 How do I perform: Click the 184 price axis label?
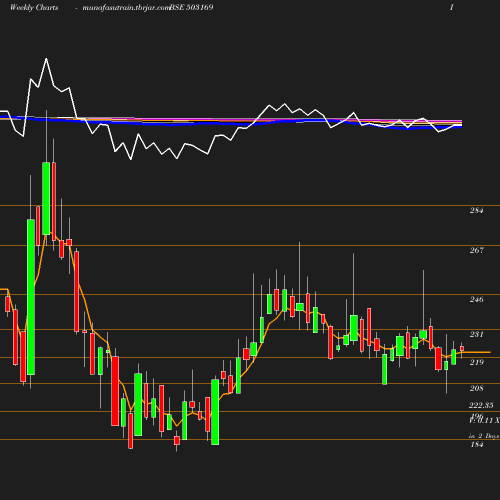click(476, 444)
